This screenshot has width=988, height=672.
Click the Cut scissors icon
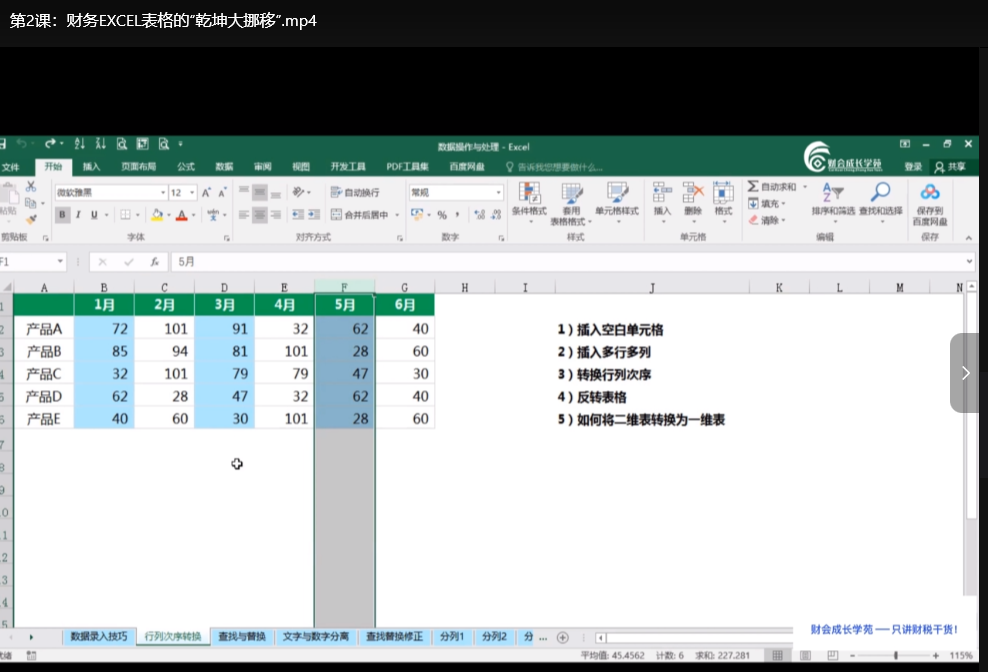click(31, 187)
